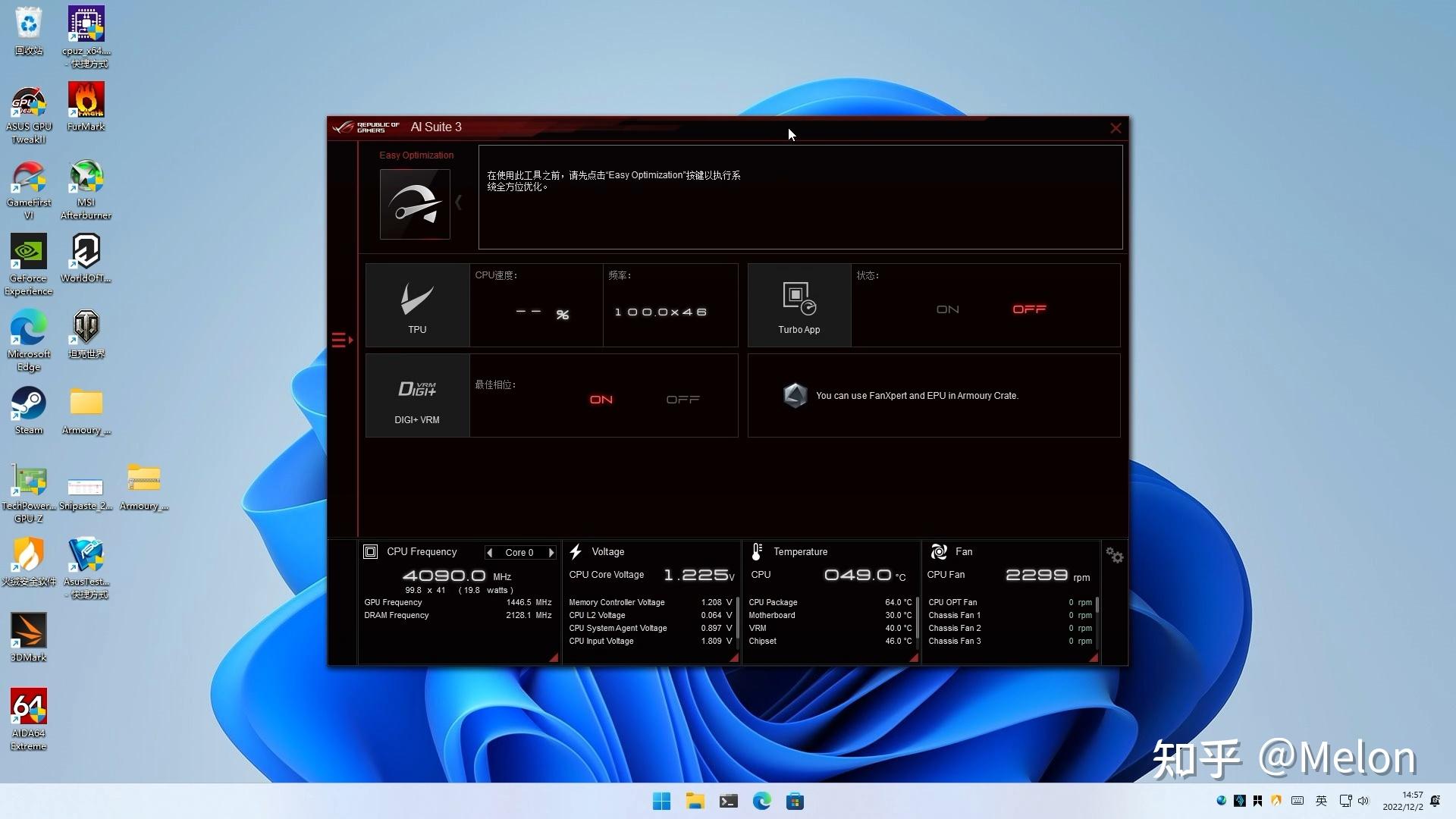
Task: Select next CPU core with right arrow
Action: (551, 553)
